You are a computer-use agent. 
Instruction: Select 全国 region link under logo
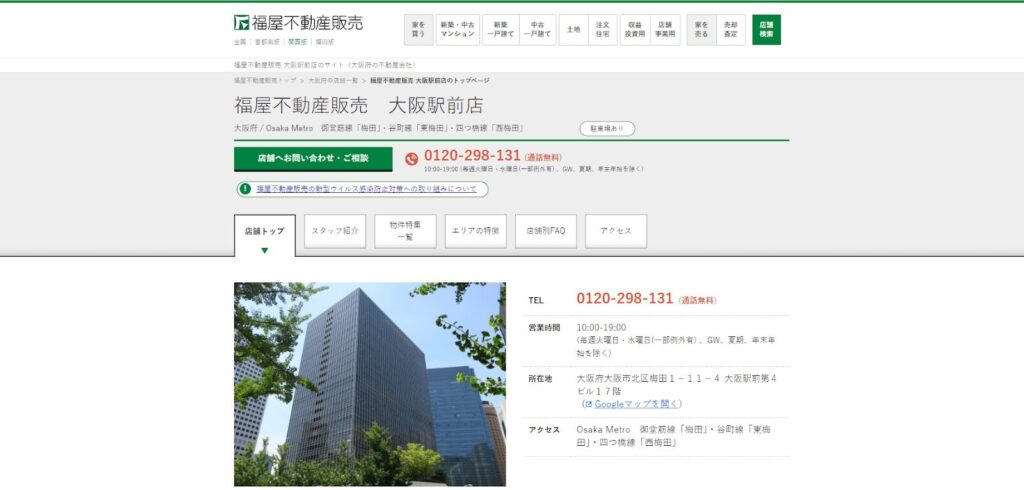coord(240,42)
